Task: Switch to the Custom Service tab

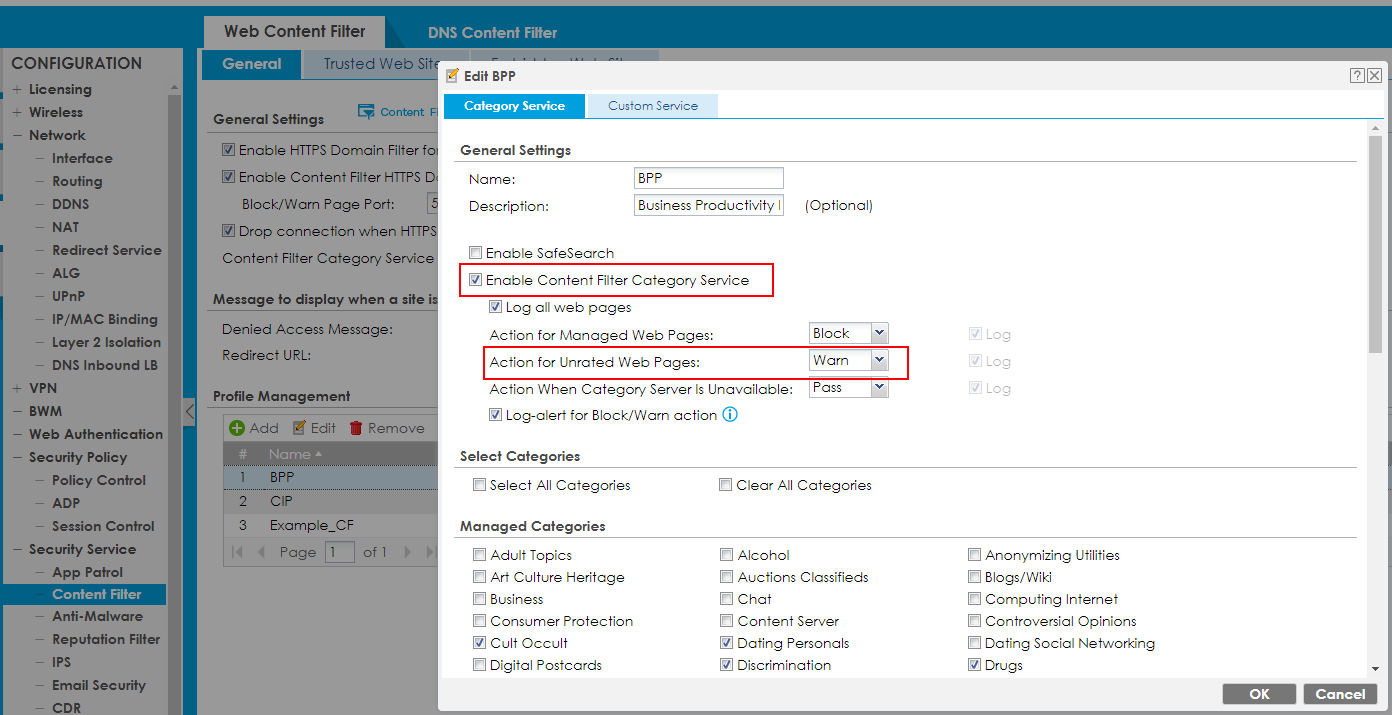Action: tap(652, 105)
